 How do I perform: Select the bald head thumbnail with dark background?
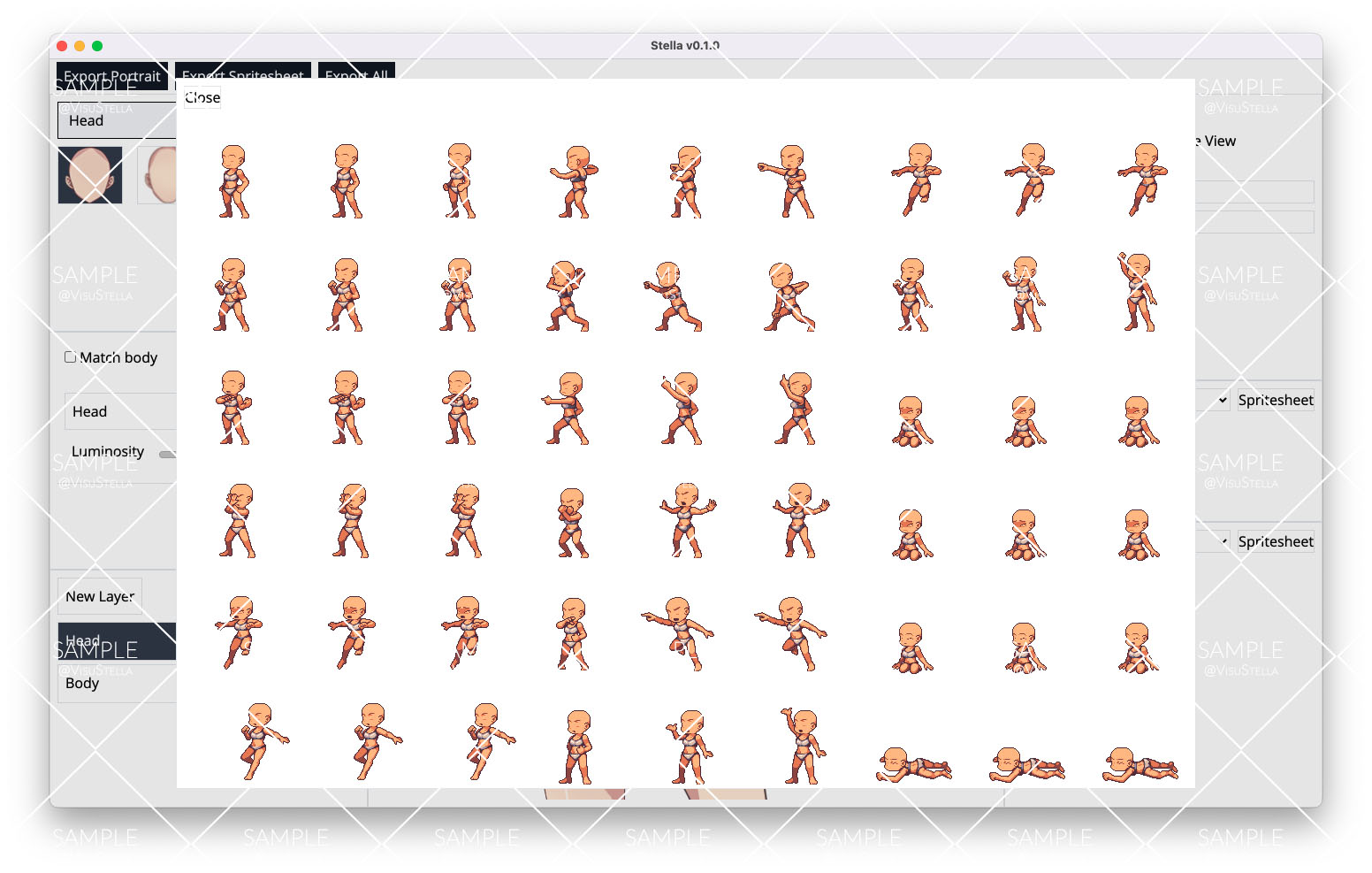(90, 175)
